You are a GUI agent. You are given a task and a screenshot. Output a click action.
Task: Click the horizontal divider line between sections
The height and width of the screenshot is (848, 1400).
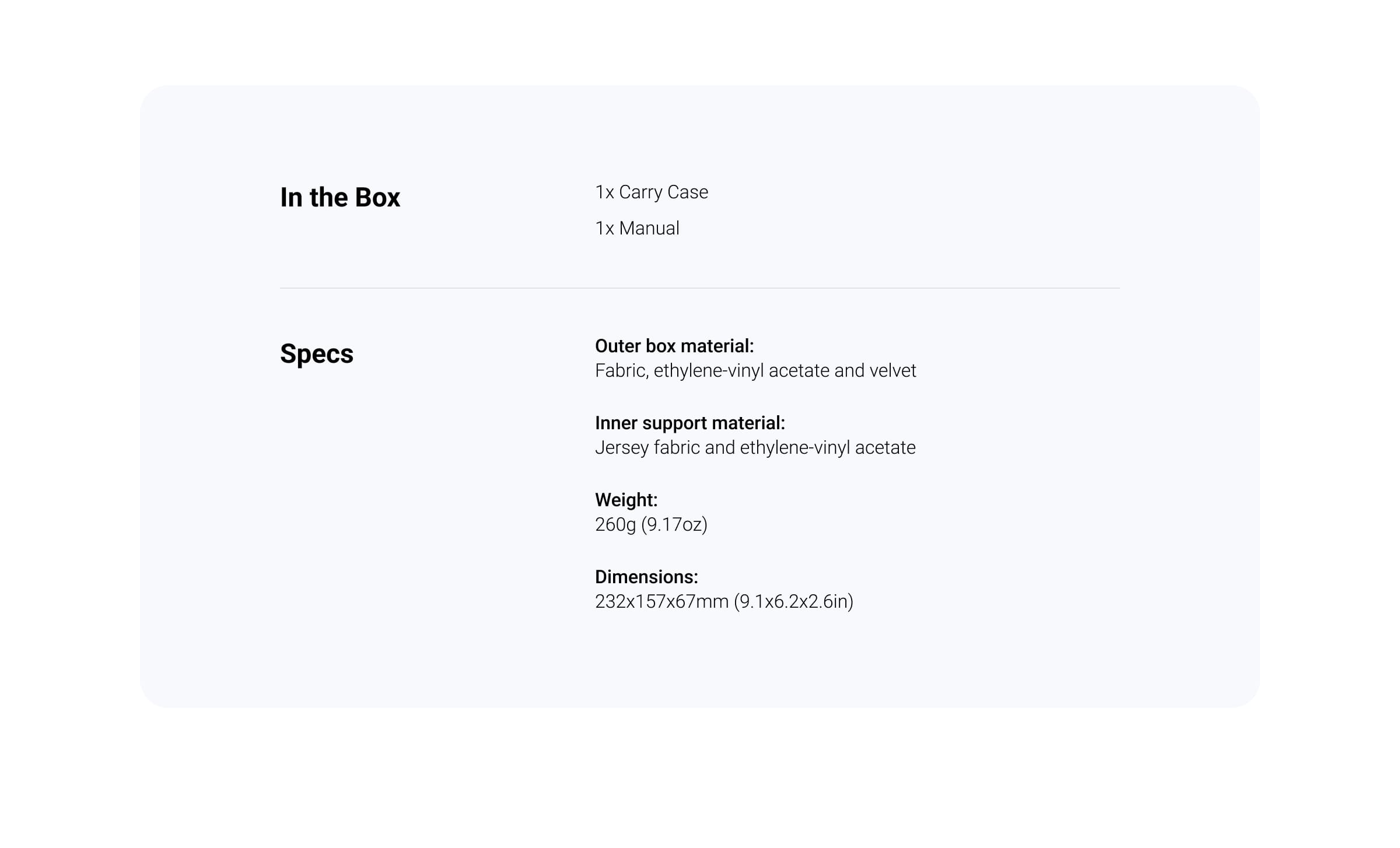pos(699,288)
